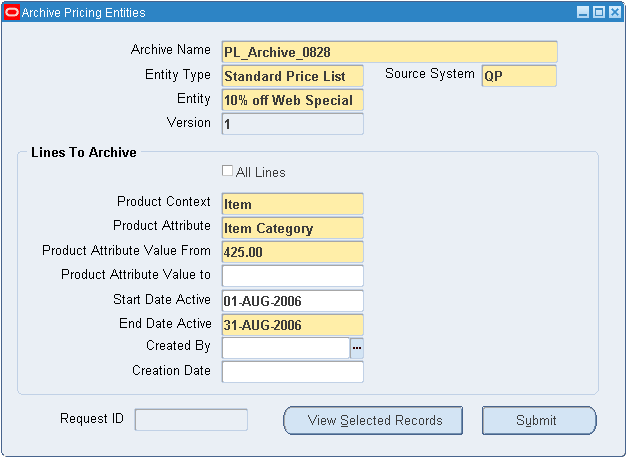This screenshot has height=459, width=628.
Task: Click the Archive Name field
Action: pos(389,52)
